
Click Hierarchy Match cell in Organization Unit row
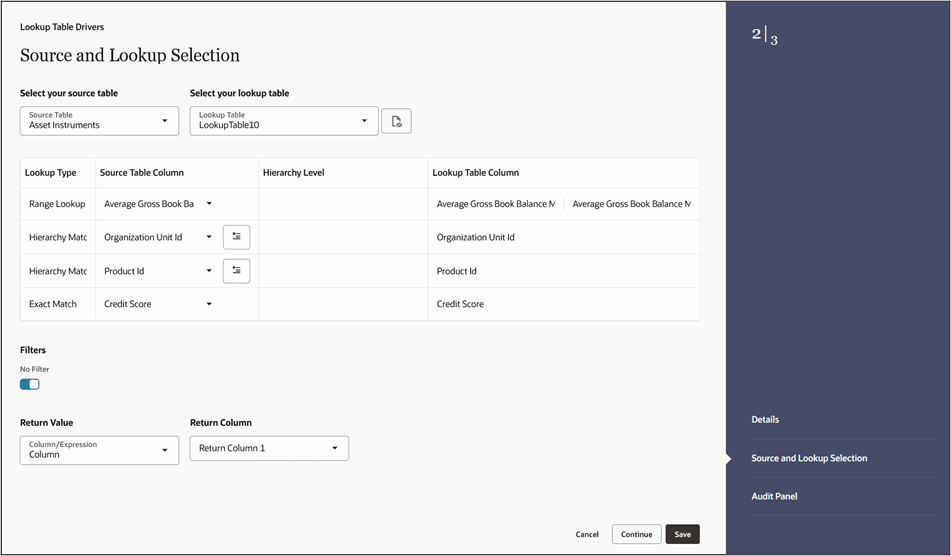(x=58, y=237)
